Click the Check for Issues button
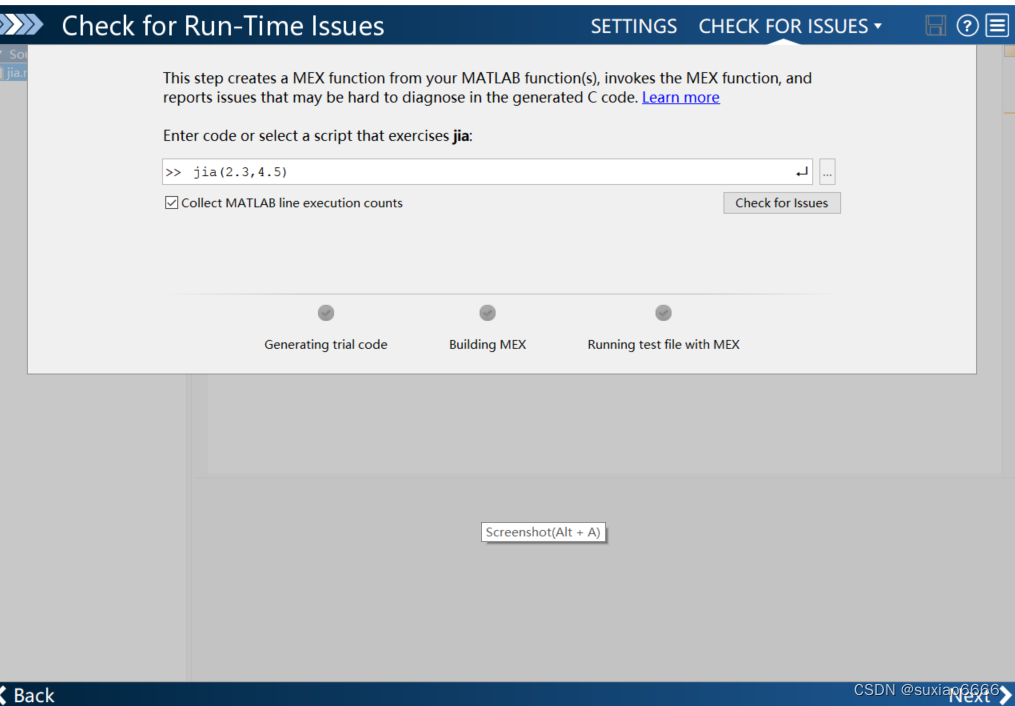The image size is (1015, 706). pos(781,203)
